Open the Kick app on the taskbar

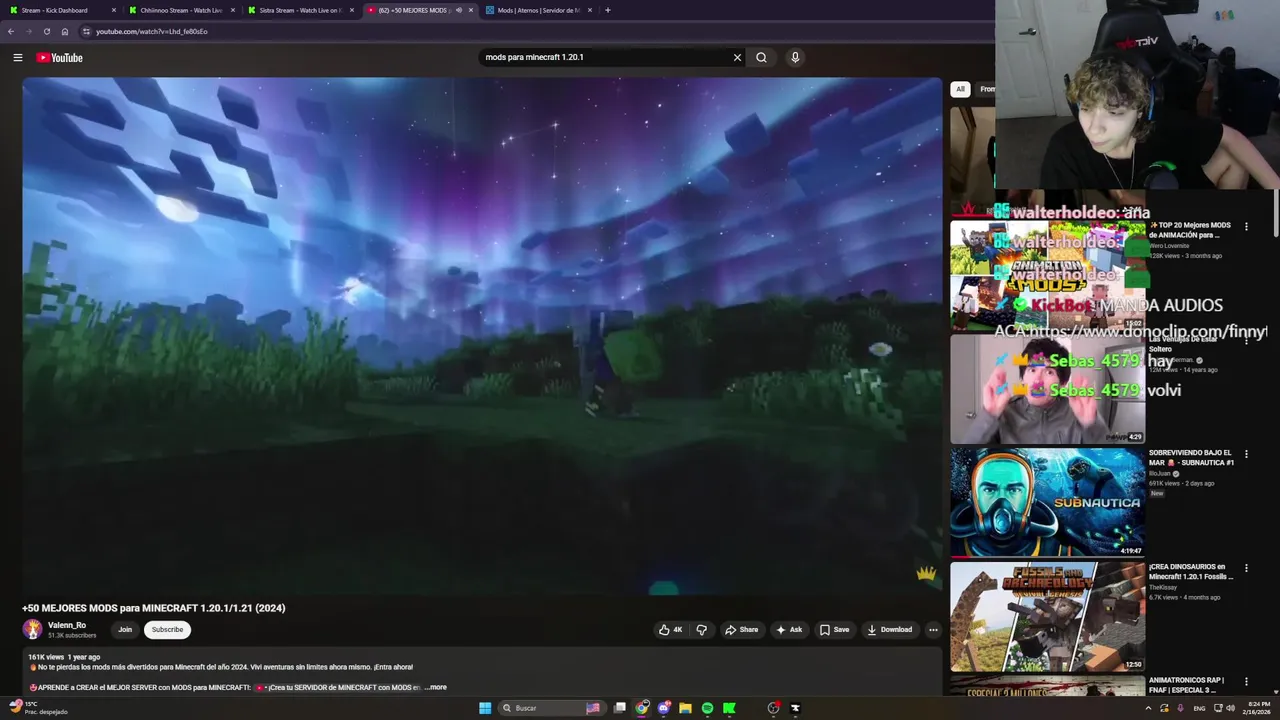coord(729,708)
